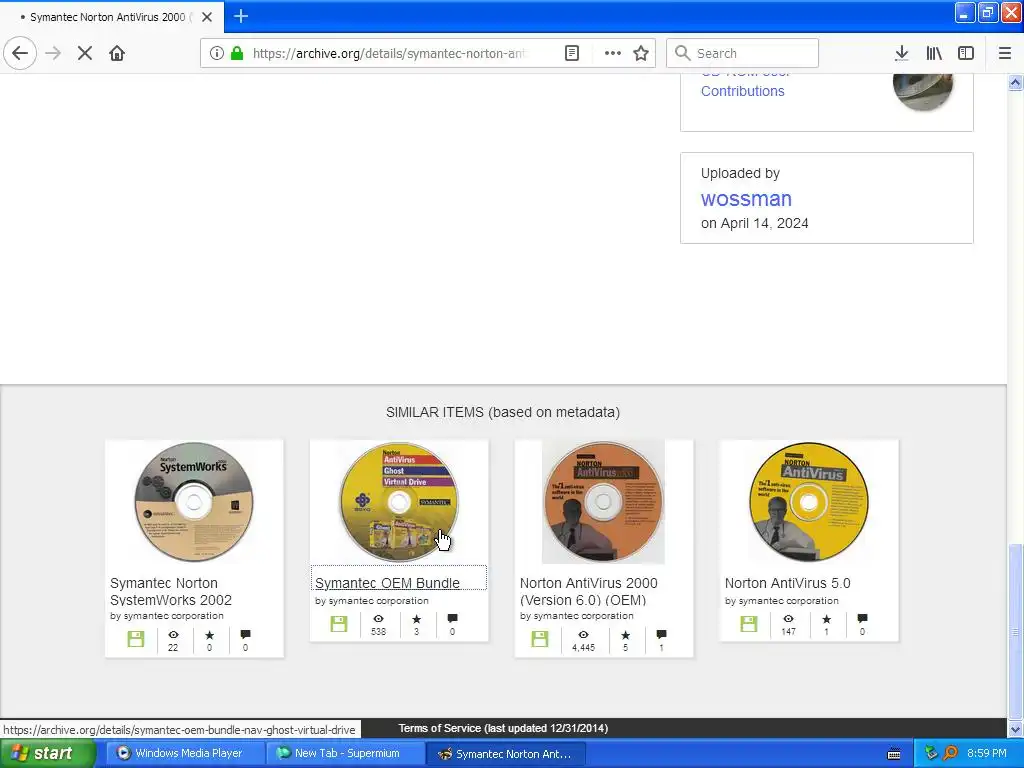Open the downloads panel
The image size is (1024, 768).
(x=901, y=53)
